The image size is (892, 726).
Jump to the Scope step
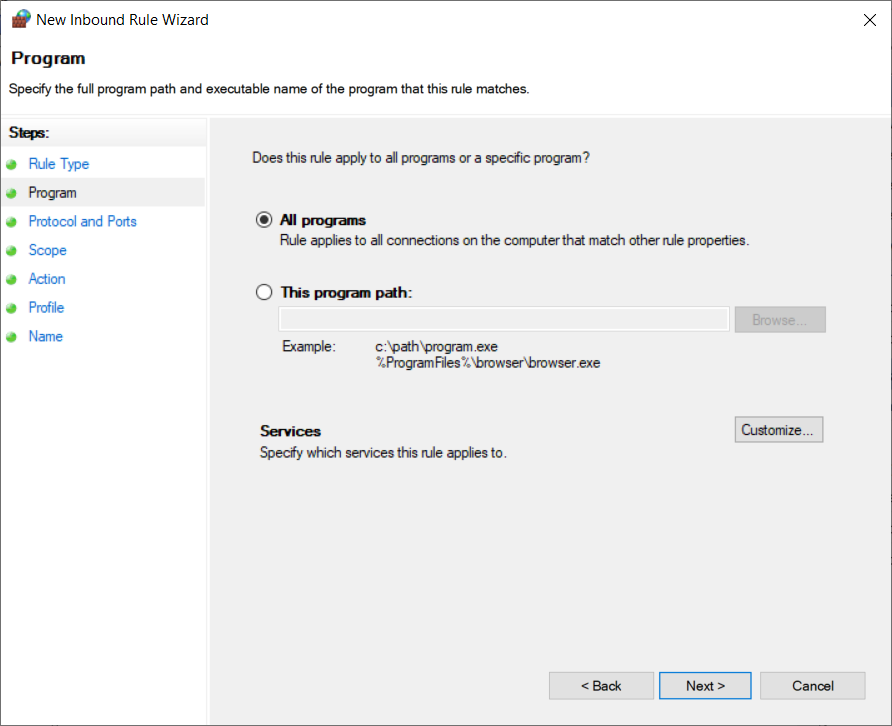[x=48, y=251]
